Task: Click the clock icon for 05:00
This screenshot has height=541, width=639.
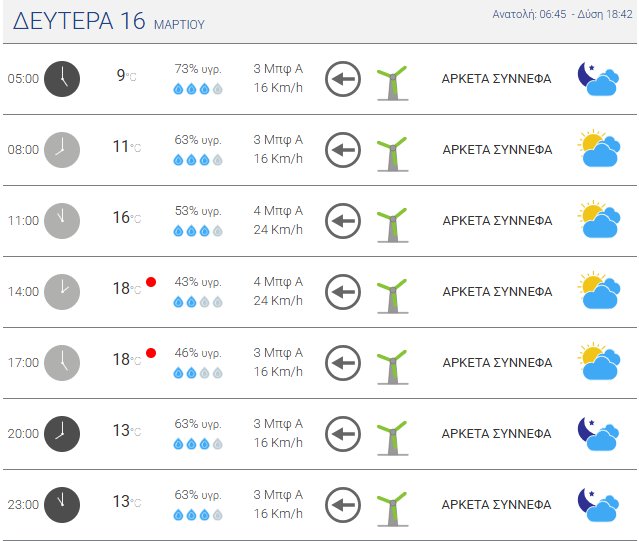Action: (x=62, y=79)
